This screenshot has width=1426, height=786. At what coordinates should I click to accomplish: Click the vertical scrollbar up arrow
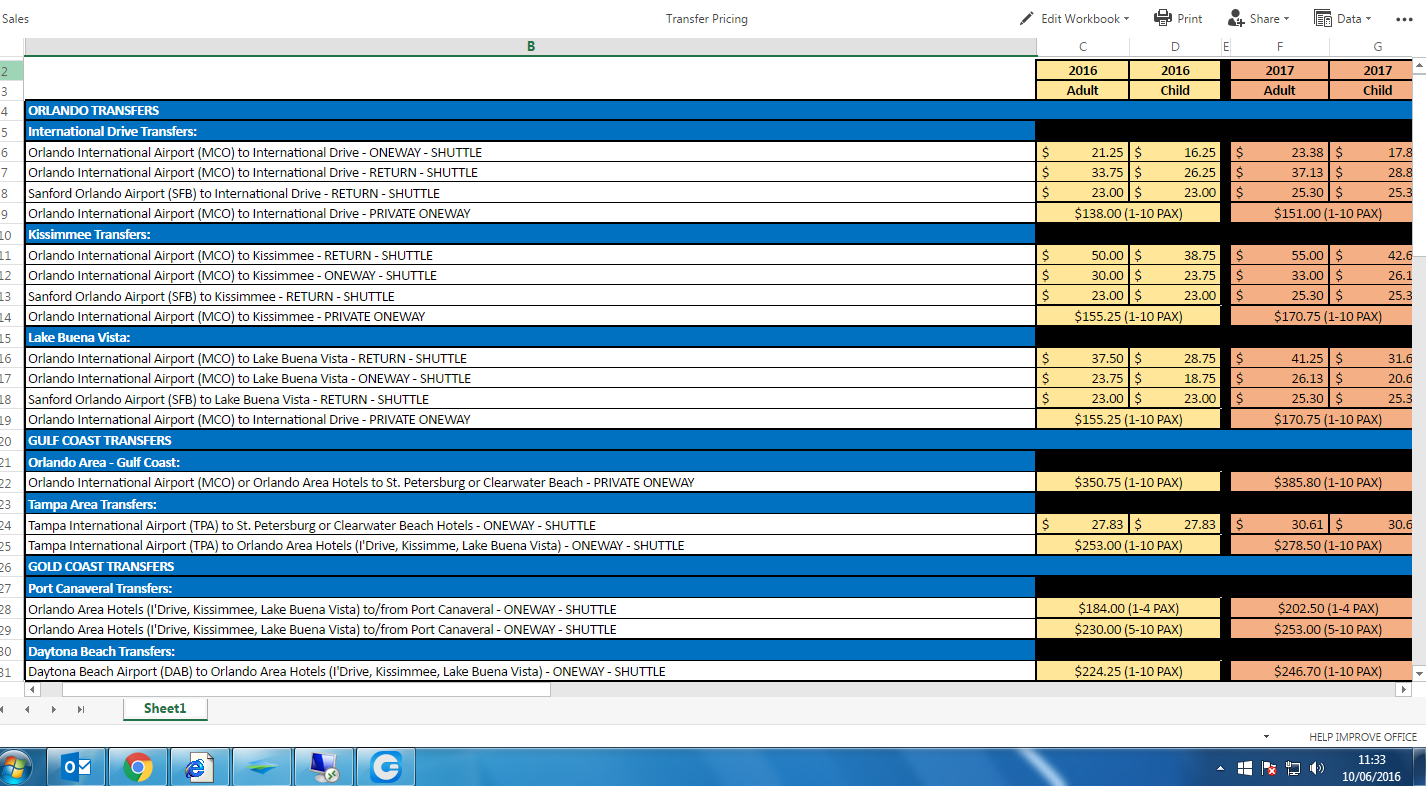(1419, 64)
